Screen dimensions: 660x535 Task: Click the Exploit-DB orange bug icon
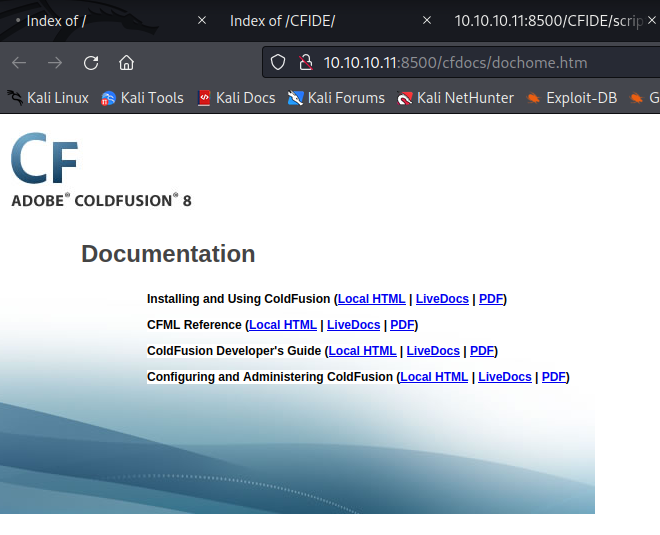click(533, 98)
